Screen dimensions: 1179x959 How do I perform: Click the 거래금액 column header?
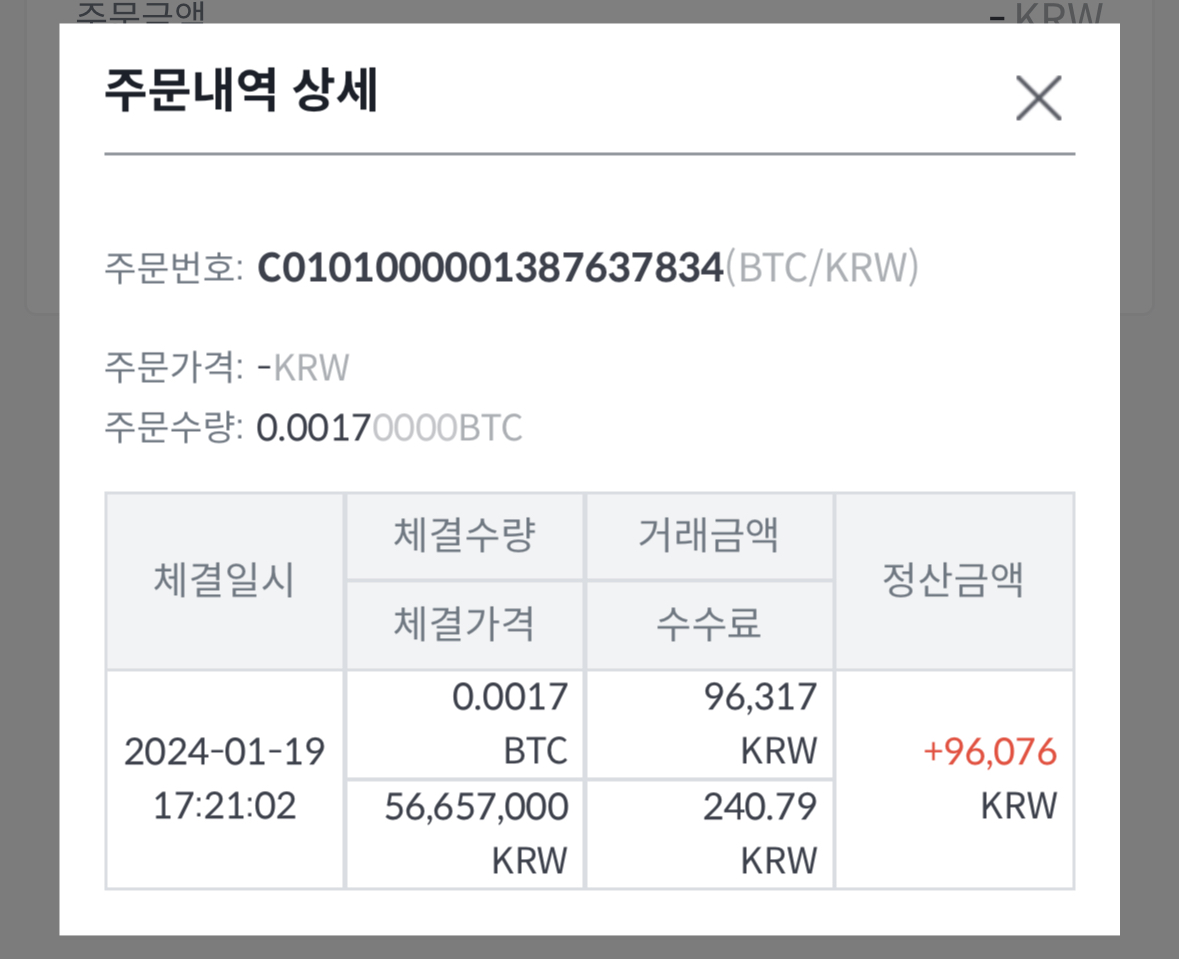click(x=709, y=536)
